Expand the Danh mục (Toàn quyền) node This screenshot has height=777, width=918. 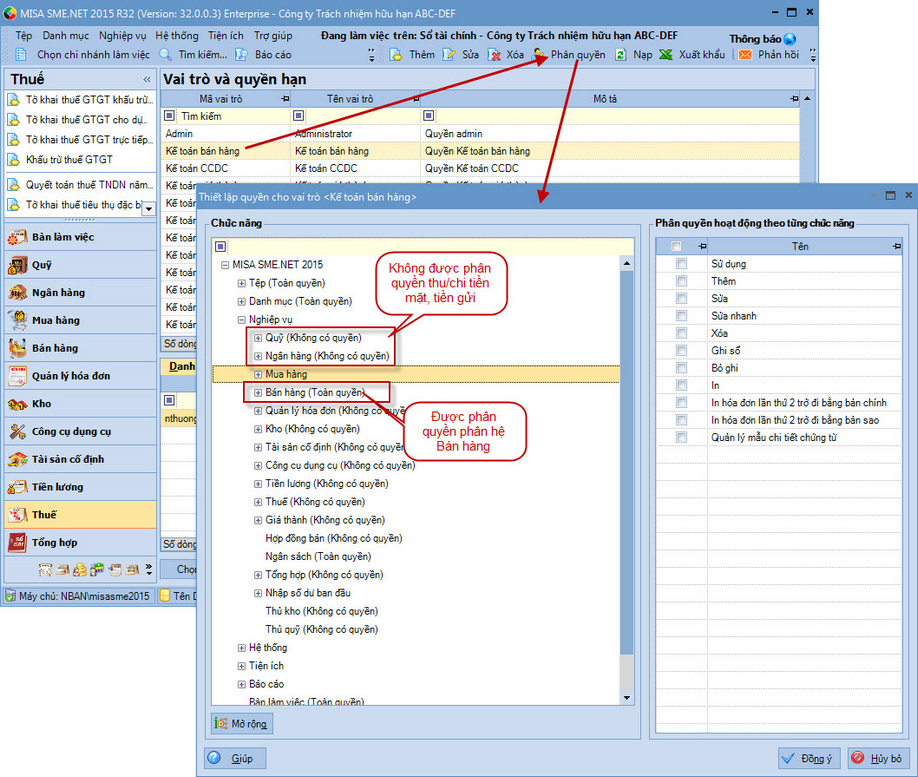[x=241, y=302]
